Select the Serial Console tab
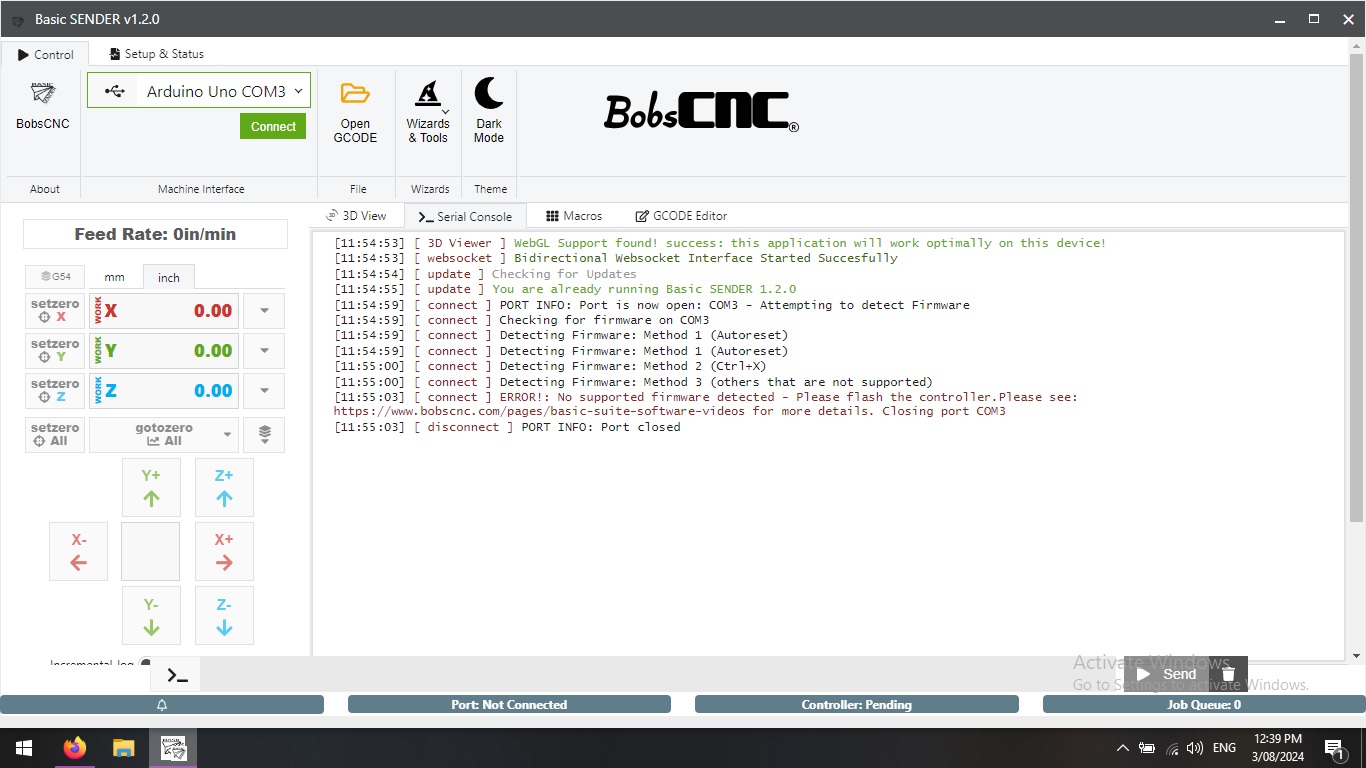This screenshot has width=1366, height=768. 465,216
